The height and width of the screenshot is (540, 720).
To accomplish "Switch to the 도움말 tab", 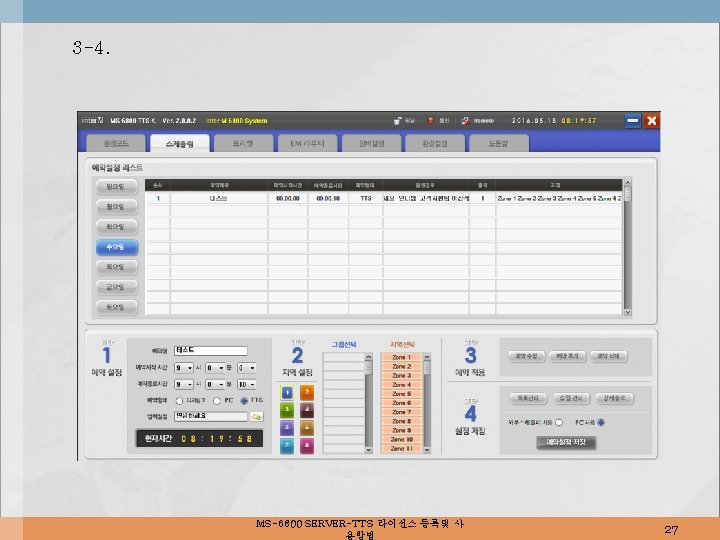I will click(499, 143).
